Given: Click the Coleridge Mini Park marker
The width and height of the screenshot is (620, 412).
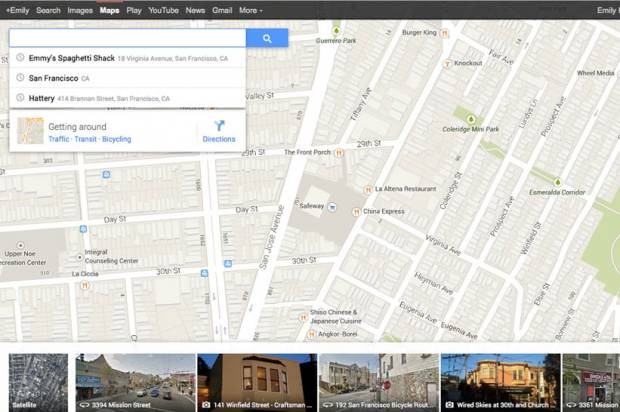Looking at the screenshot, I should [x=471, y=119].
